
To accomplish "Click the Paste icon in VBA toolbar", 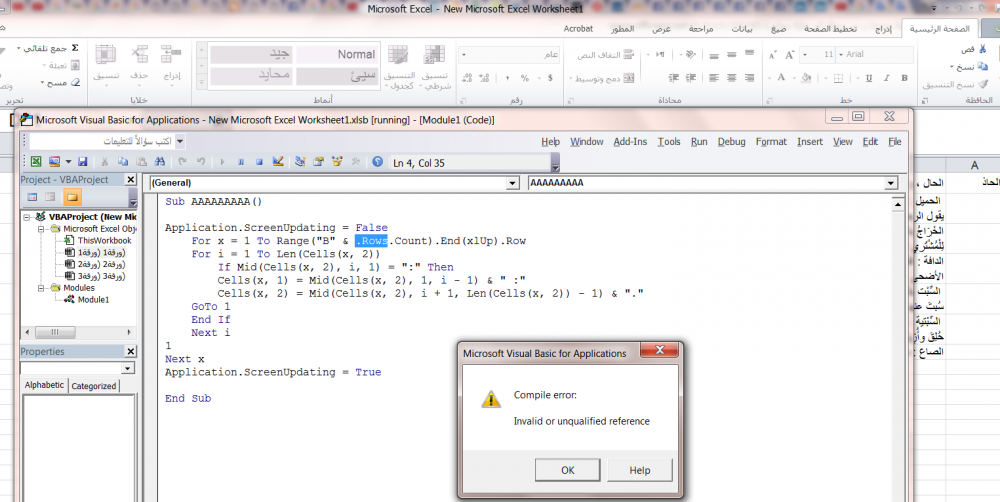I will pos(142,162).
